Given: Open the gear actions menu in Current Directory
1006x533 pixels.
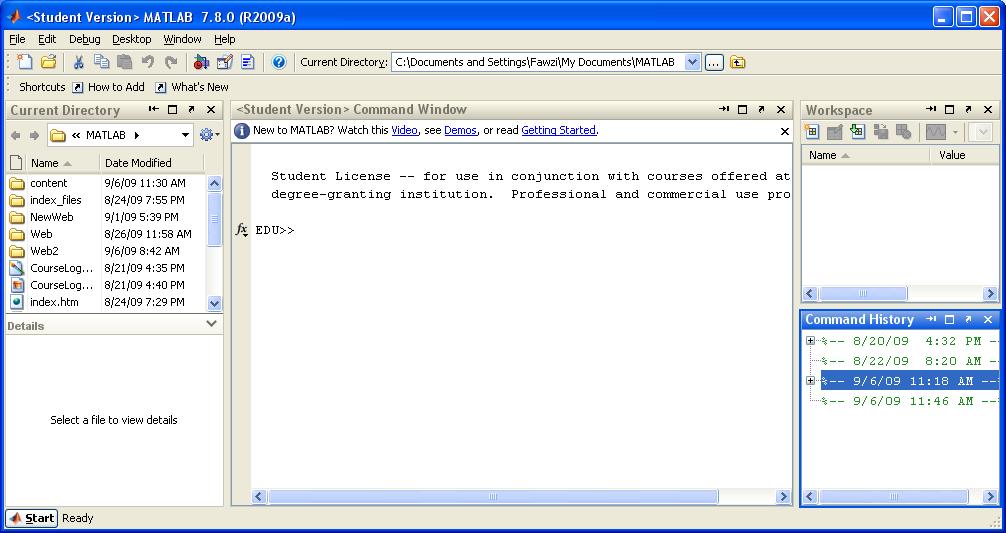Looking at the screenshot, I should tap(209, 135).
